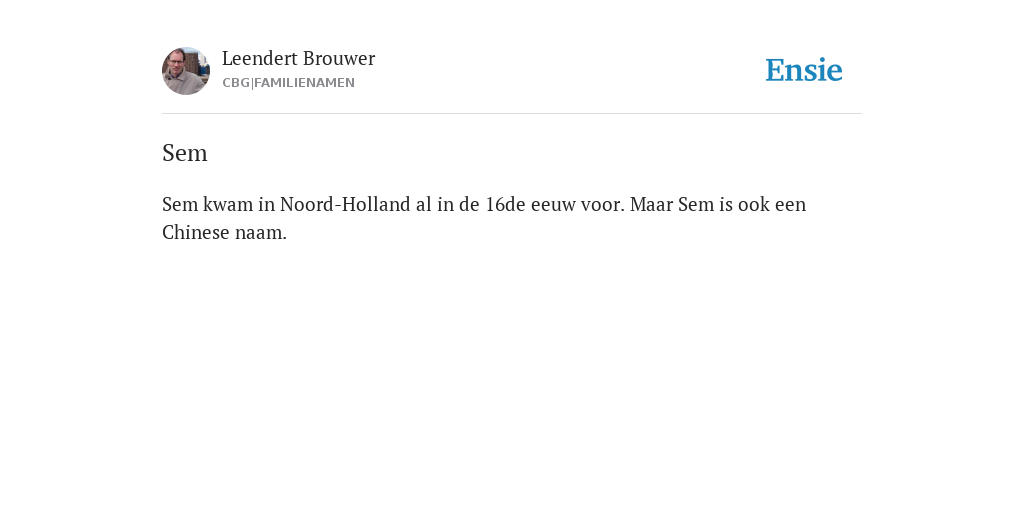The image size is (1024, 512).
Task: Click the words Chinese naam
Action: (224, 232)
